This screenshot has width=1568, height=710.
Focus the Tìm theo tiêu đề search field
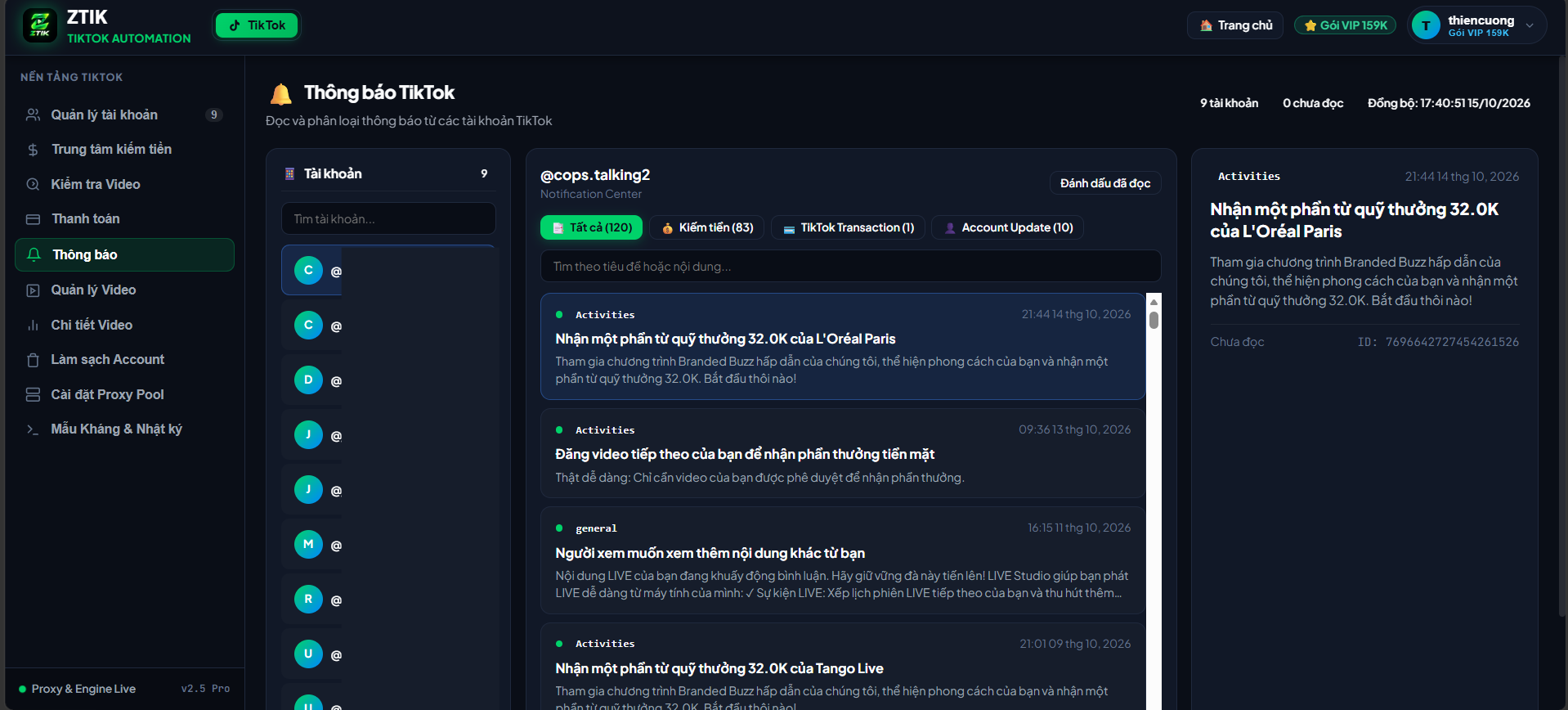tap(850, 266)
